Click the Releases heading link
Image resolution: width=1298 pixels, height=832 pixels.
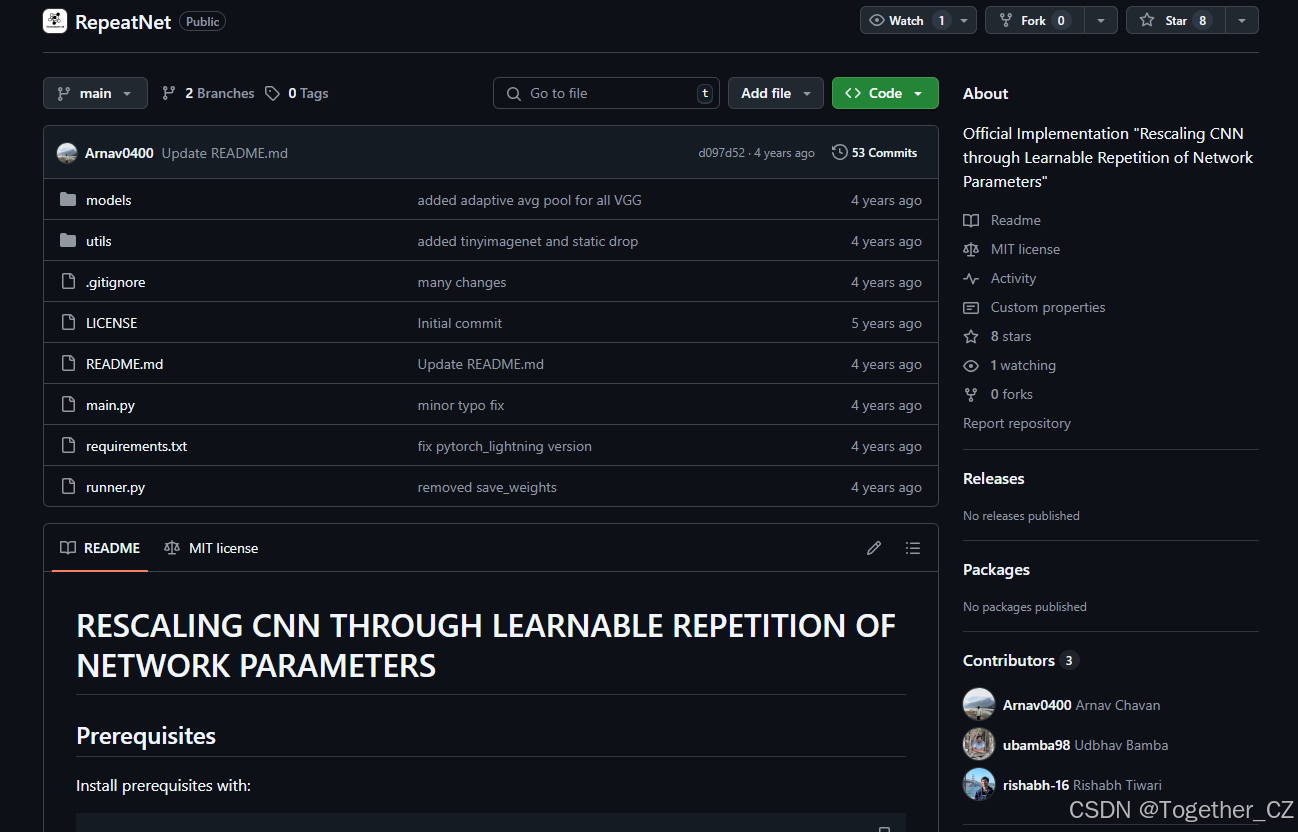(994, 478)
